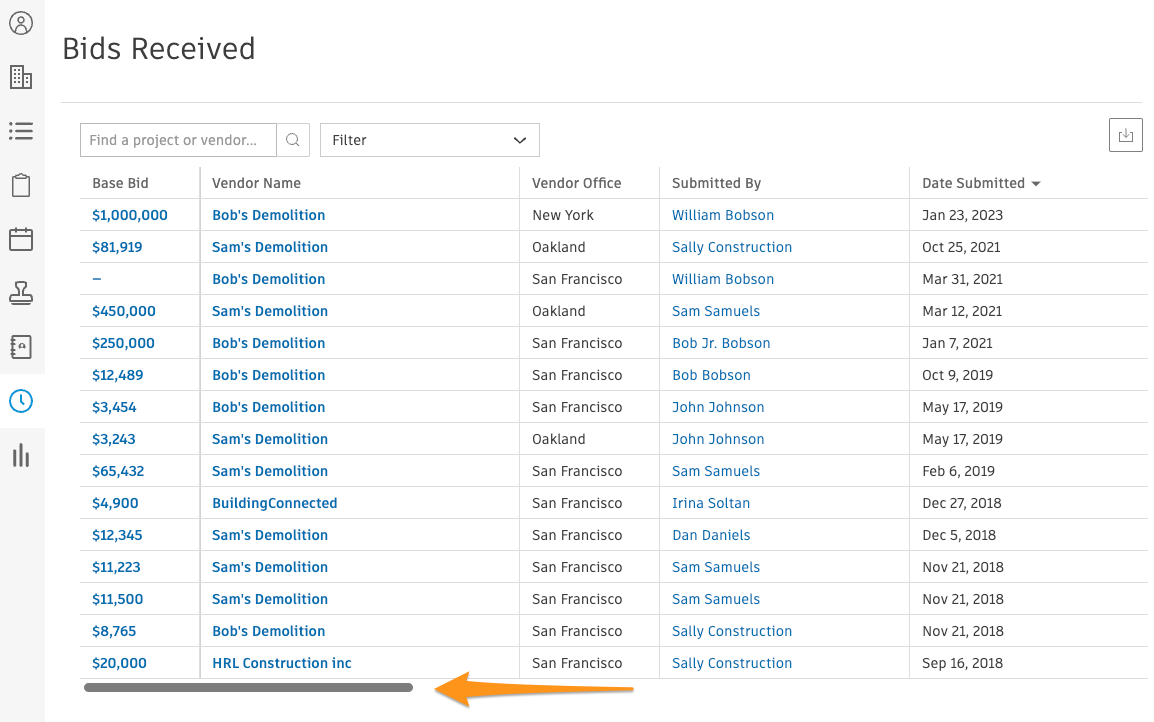Click the horizontal scrollbar below the table
This screenshot has height=722, width=1154.
(x=248, y=688)
